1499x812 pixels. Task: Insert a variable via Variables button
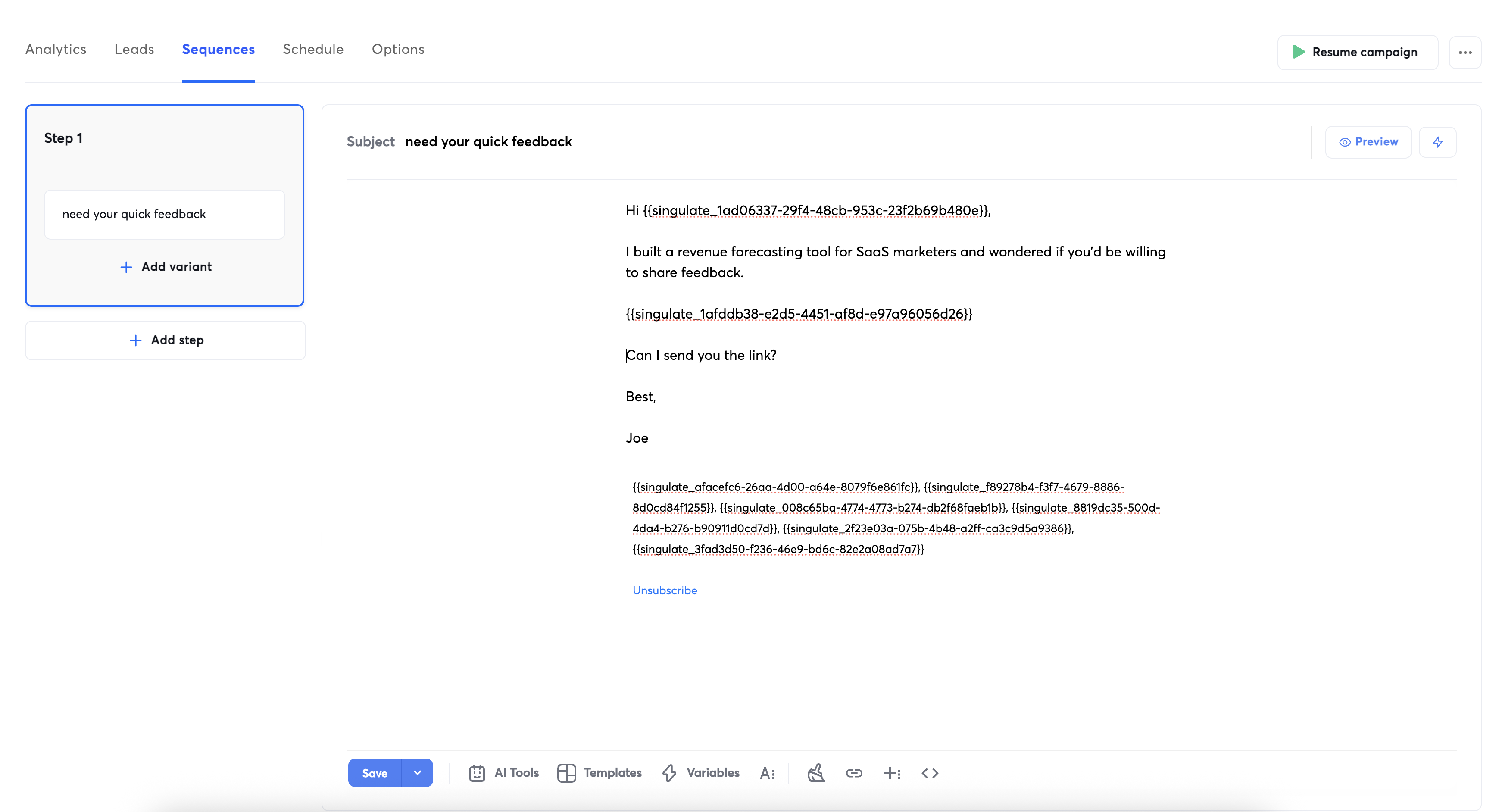point(701,772)
